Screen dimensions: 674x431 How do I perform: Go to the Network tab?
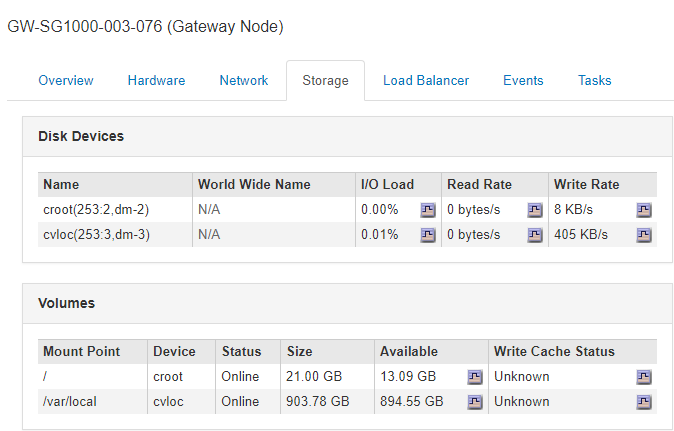244,81
